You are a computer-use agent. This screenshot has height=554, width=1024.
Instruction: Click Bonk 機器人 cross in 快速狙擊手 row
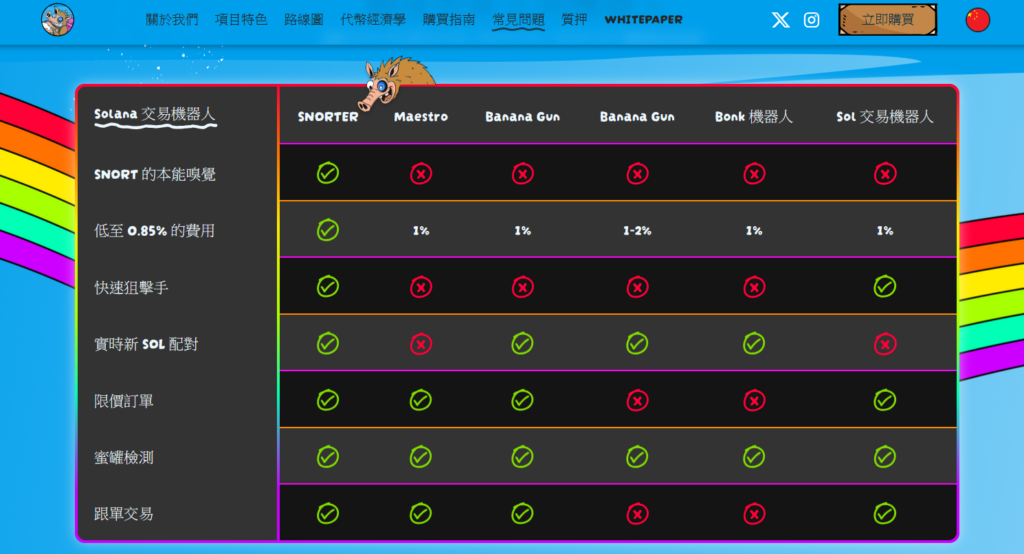click(754, 287)
